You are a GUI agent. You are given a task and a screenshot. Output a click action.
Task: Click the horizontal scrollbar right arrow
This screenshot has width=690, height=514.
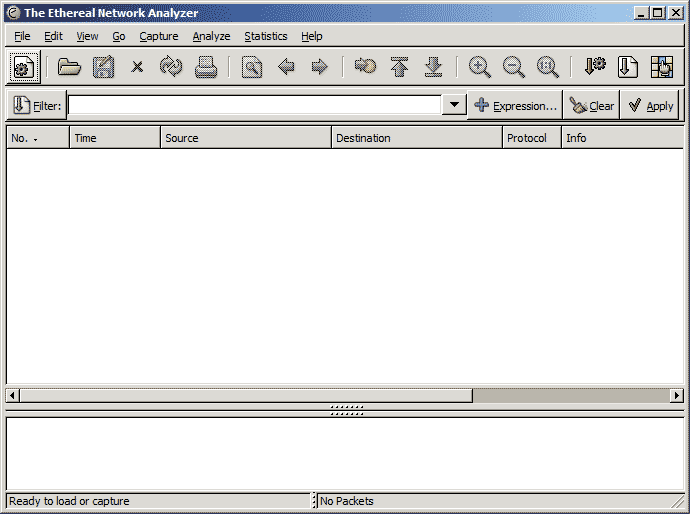(x=677, y=395)
